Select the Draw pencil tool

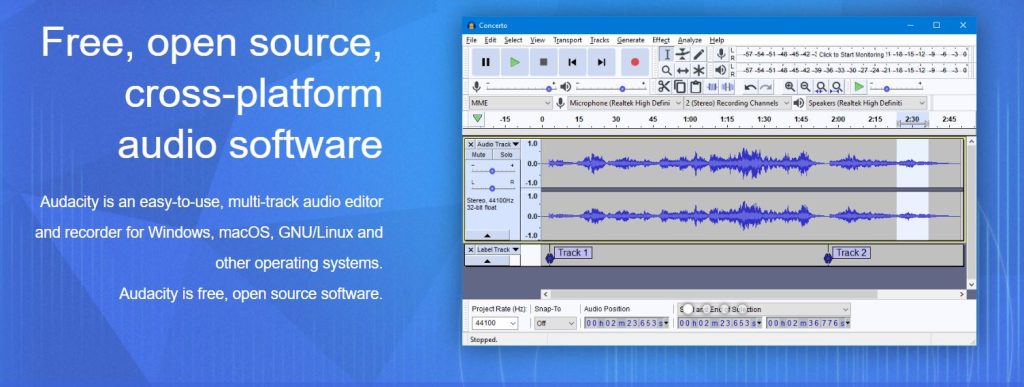click(x=699, y=54)
